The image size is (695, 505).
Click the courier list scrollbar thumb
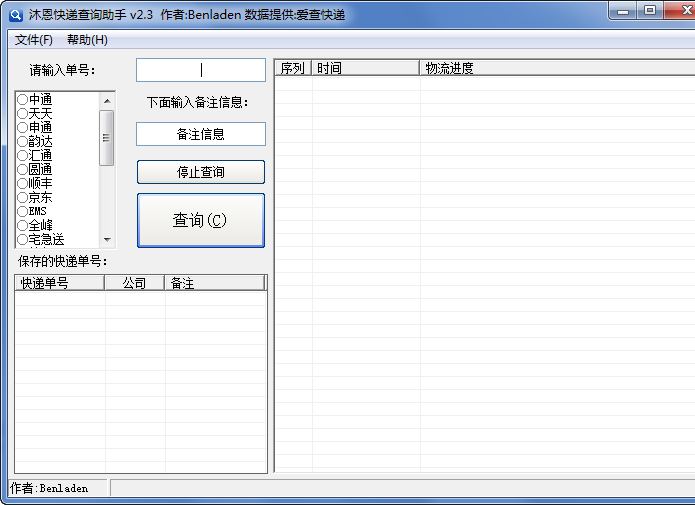pos(107,138)
